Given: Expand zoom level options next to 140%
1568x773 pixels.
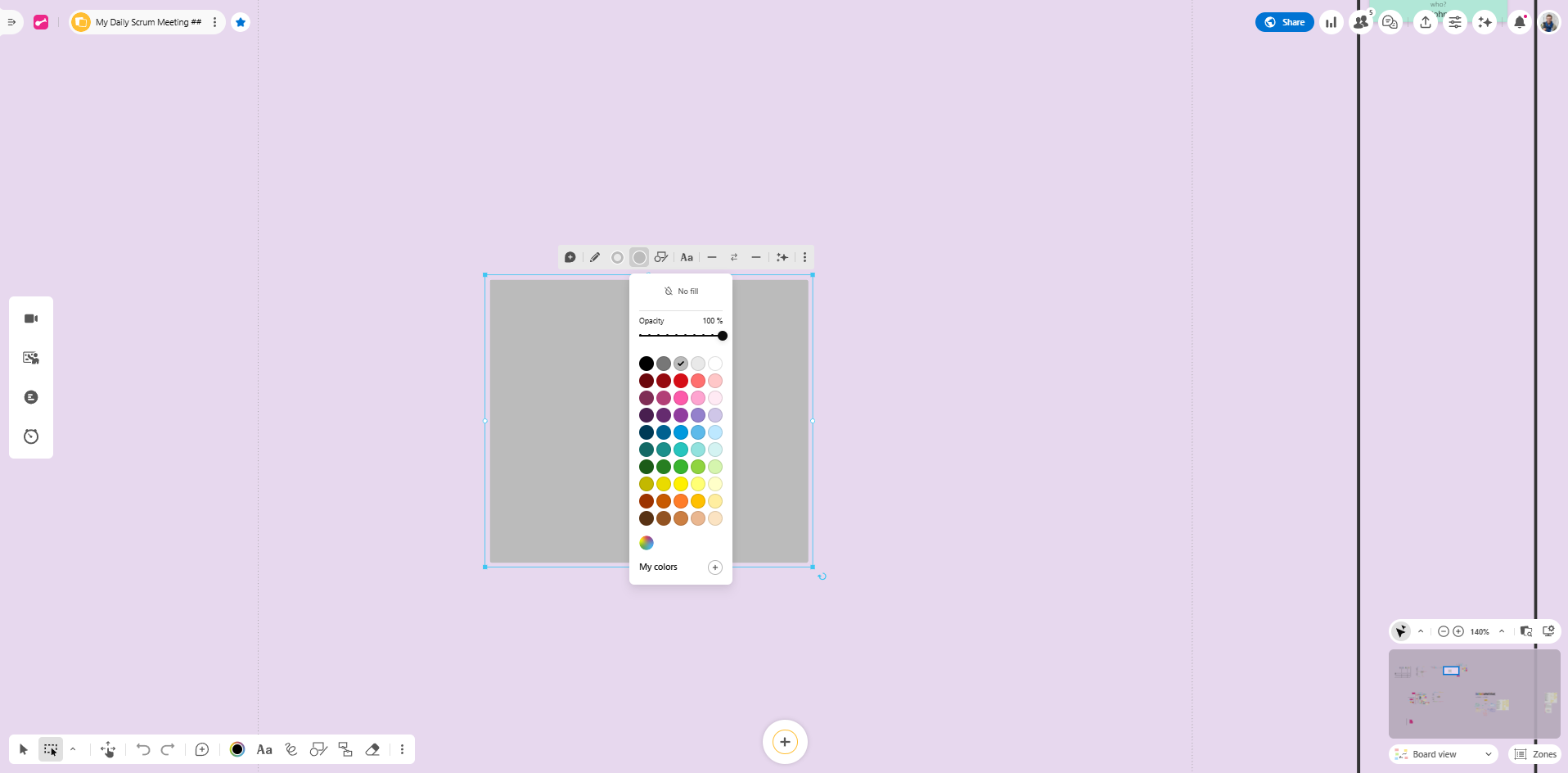Looking at the screenshot, I should click(x=1502, y=631).
